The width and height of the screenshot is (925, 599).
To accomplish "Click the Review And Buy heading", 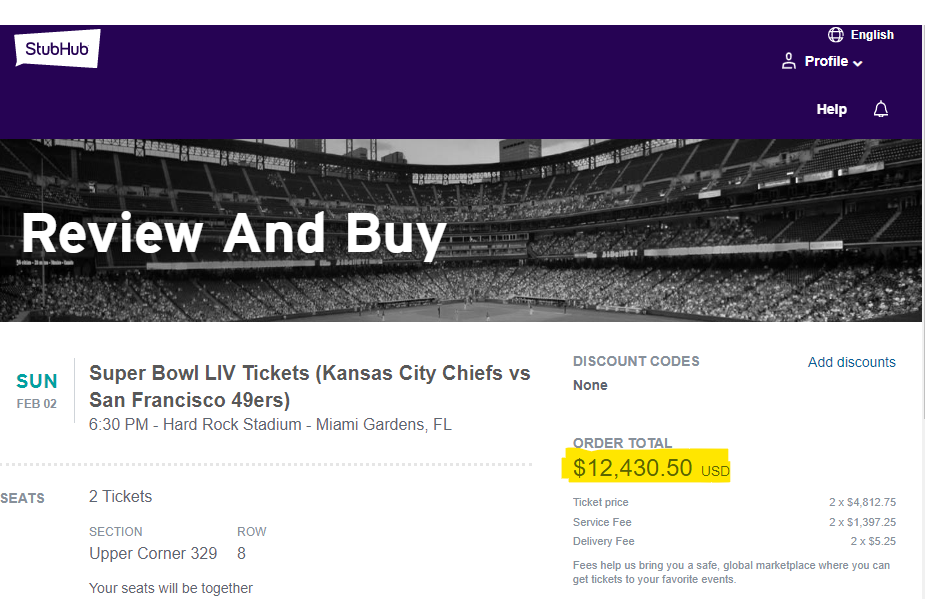I will [x=233, y=233].
